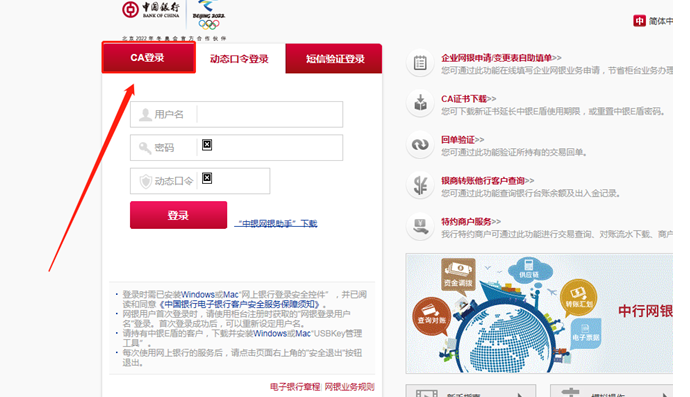Click the 动态口令 input field
The width and height of the screenshot is (690, 397).
(200, 181)
